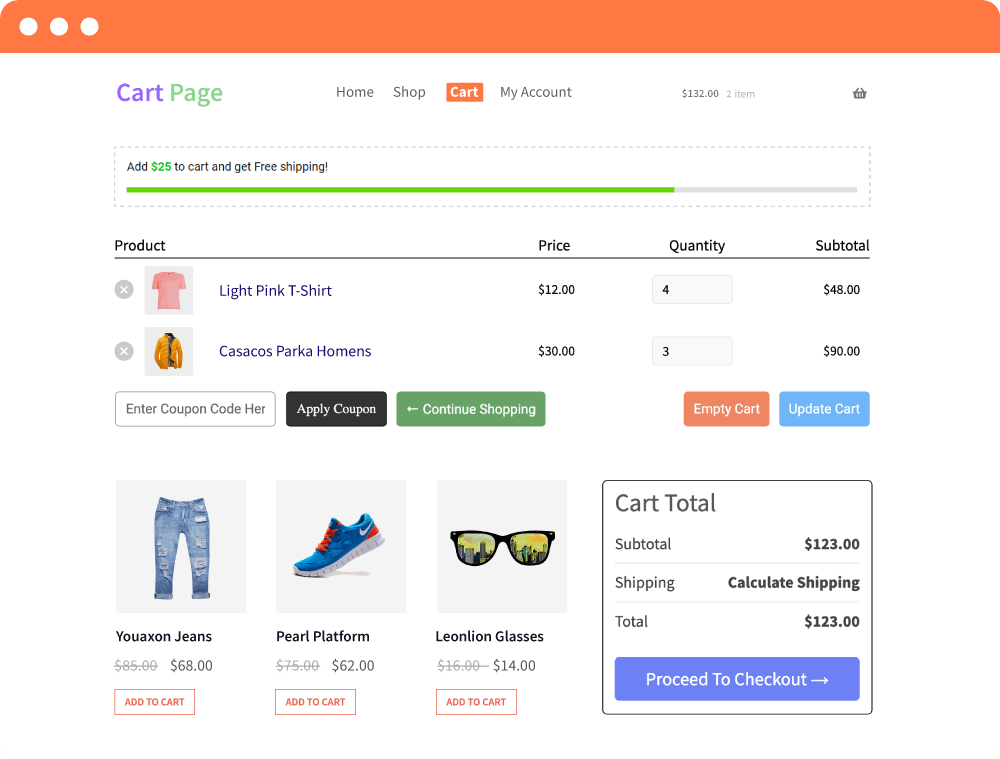Click the $12.00 price cell

pyautogui.click(x=556, y=290)
